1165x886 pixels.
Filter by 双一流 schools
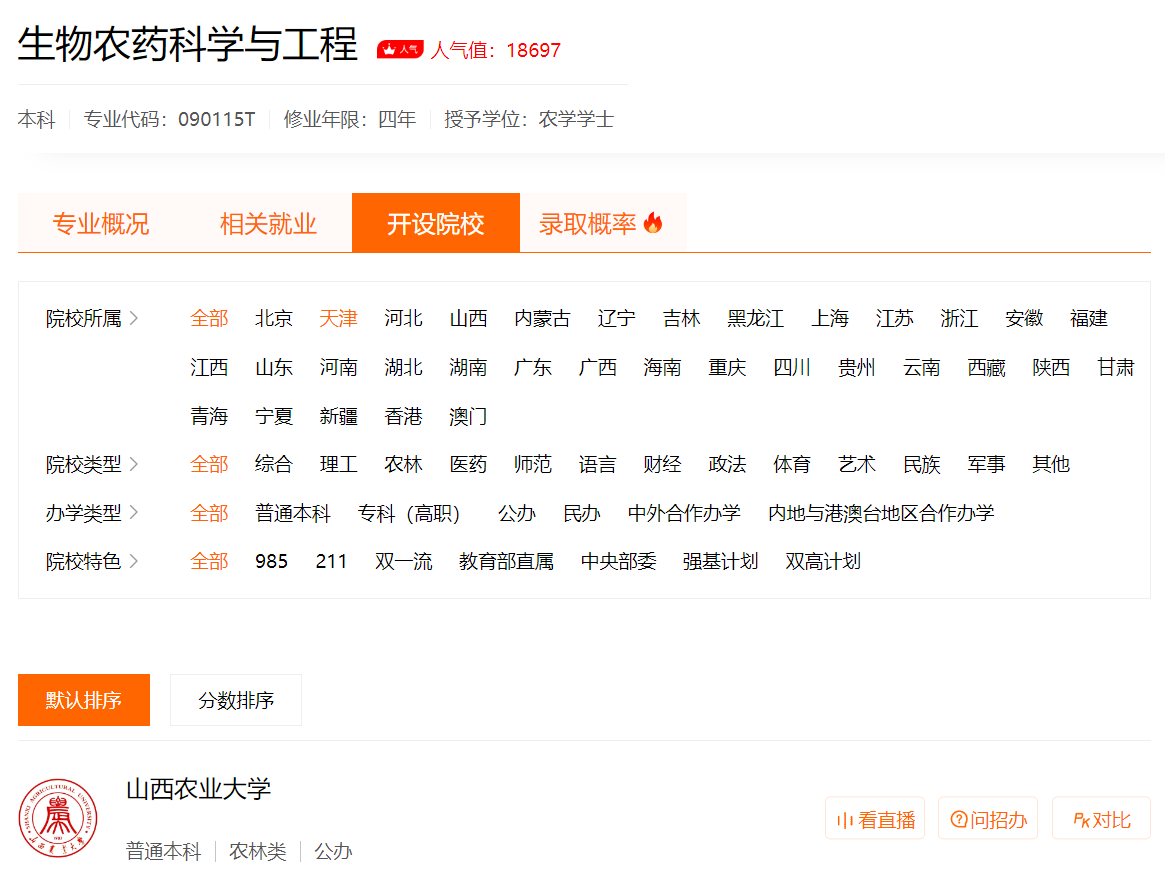(403, 561)
